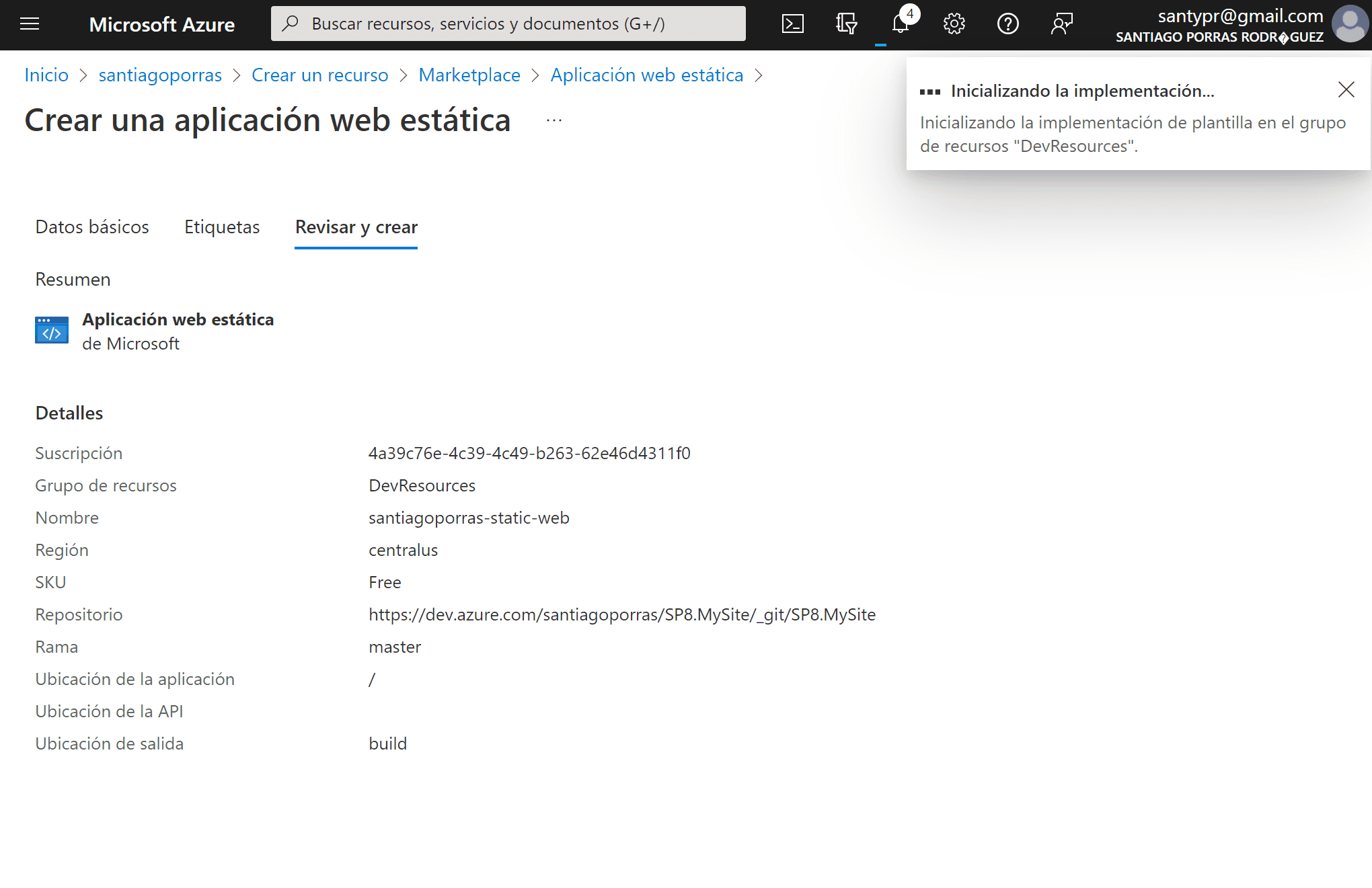Click the "de Microsoft" publisher text
This screenshot has height=888, width=1372.
[x=130, y=344]
